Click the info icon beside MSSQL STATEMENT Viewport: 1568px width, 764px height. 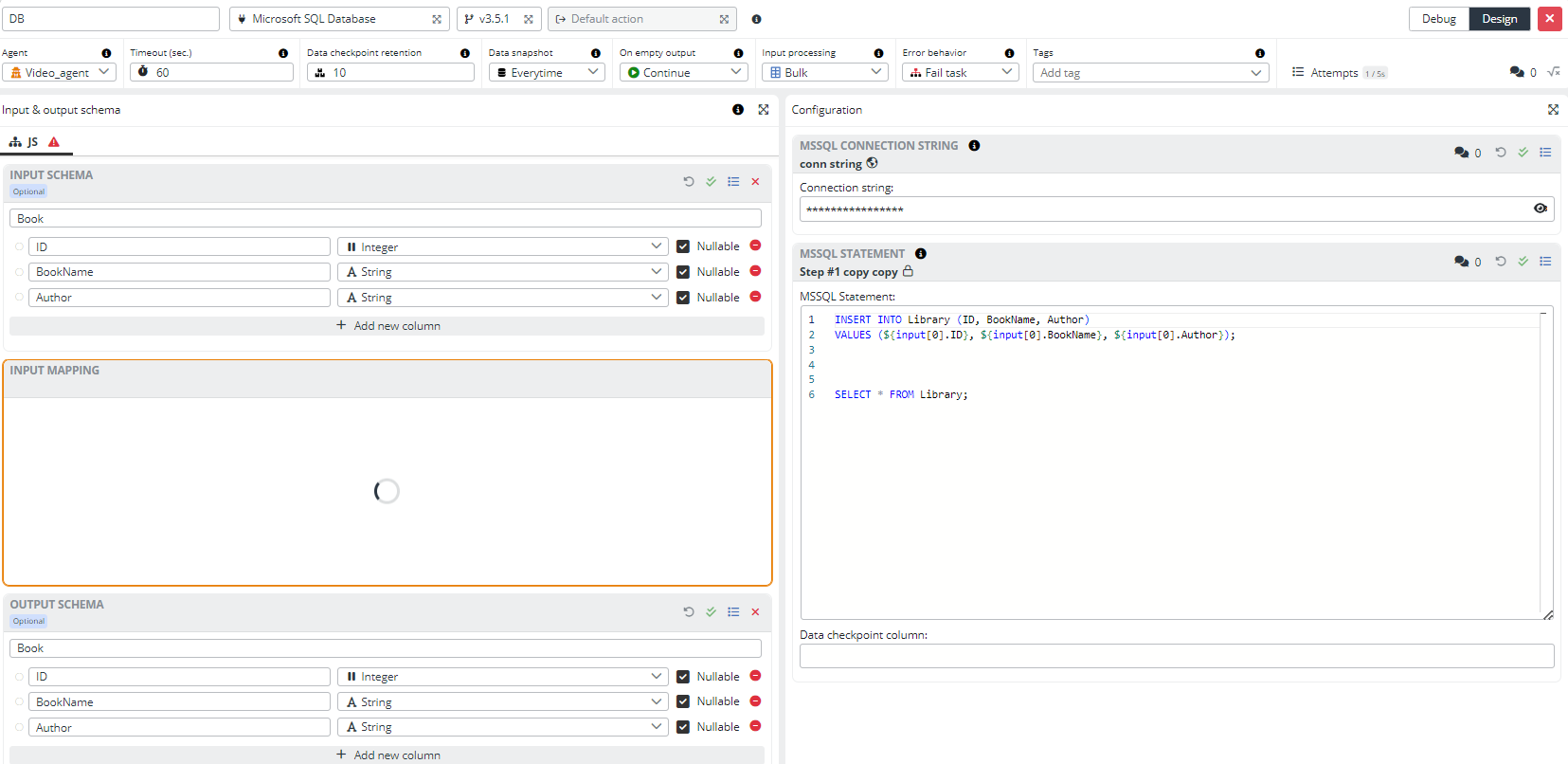coord(921,254)
